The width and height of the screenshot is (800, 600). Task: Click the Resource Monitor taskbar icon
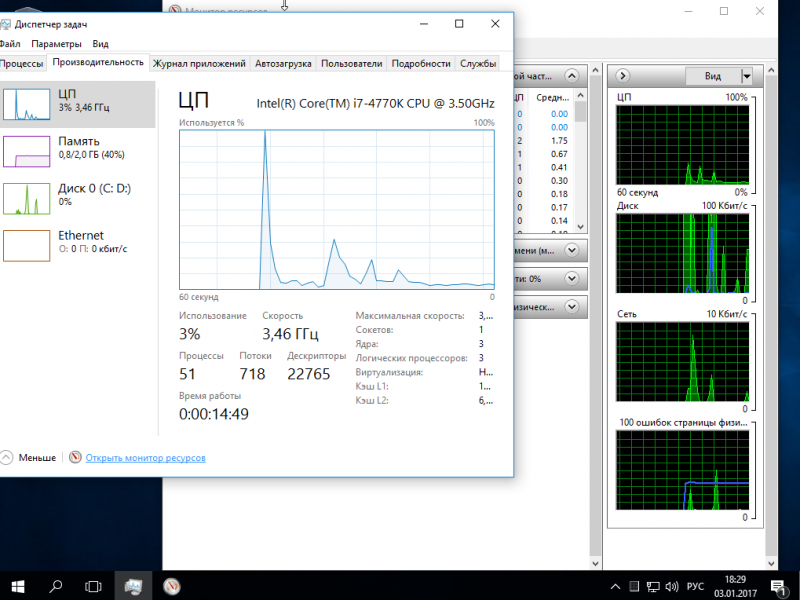[172, 586]
